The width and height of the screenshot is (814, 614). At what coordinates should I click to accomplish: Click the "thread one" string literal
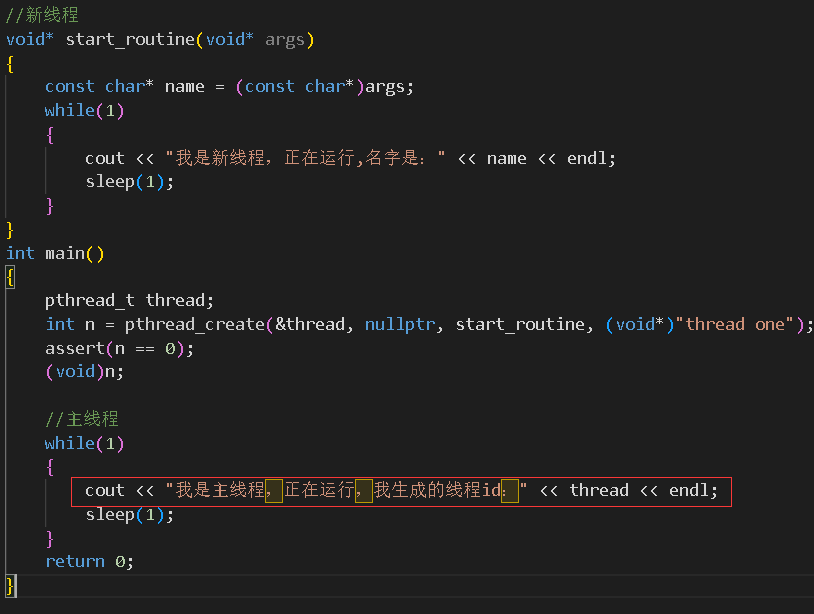[x=735, y=324]
